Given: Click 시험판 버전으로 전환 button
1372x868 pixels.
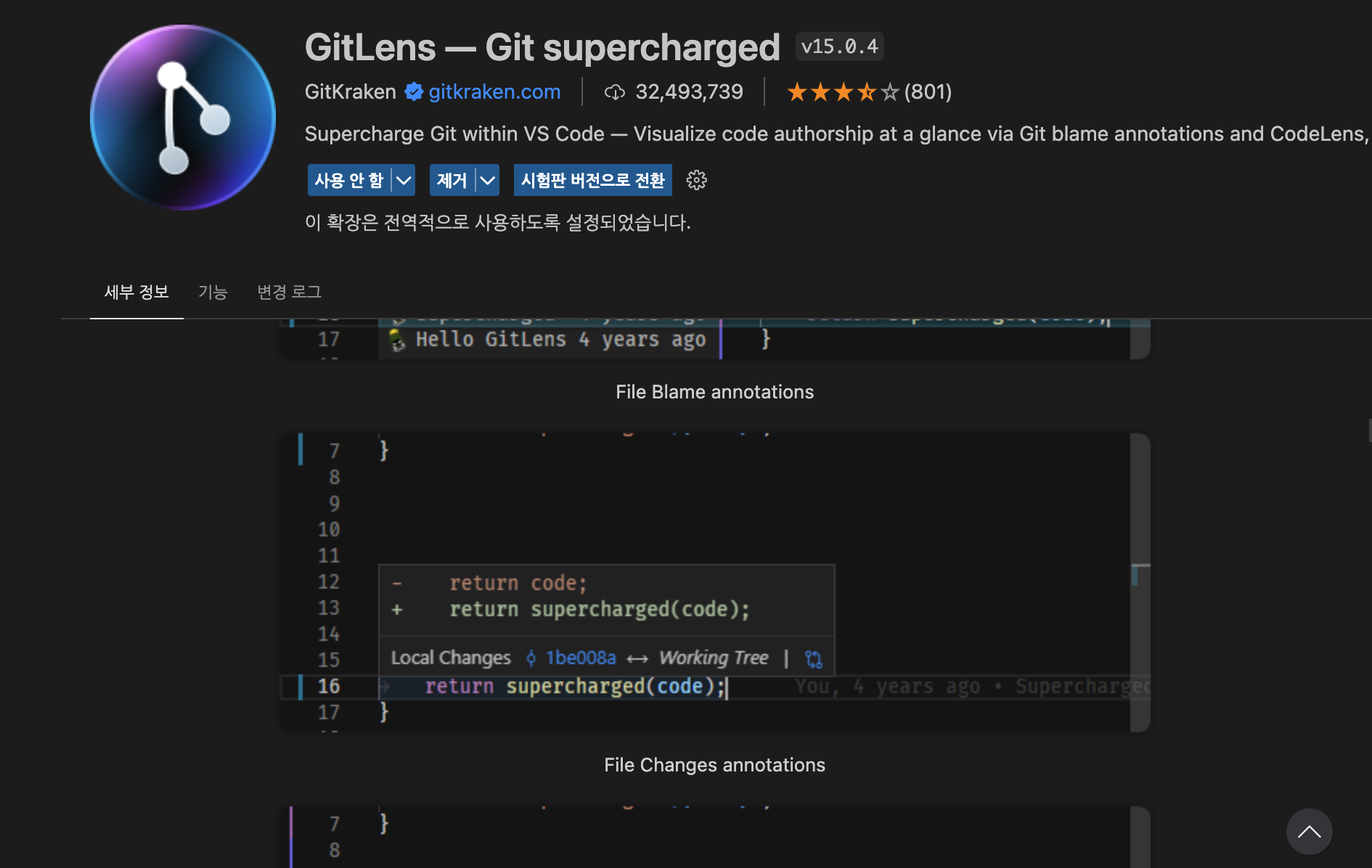Looking at the screenshot, I should [x=593, y=180].
